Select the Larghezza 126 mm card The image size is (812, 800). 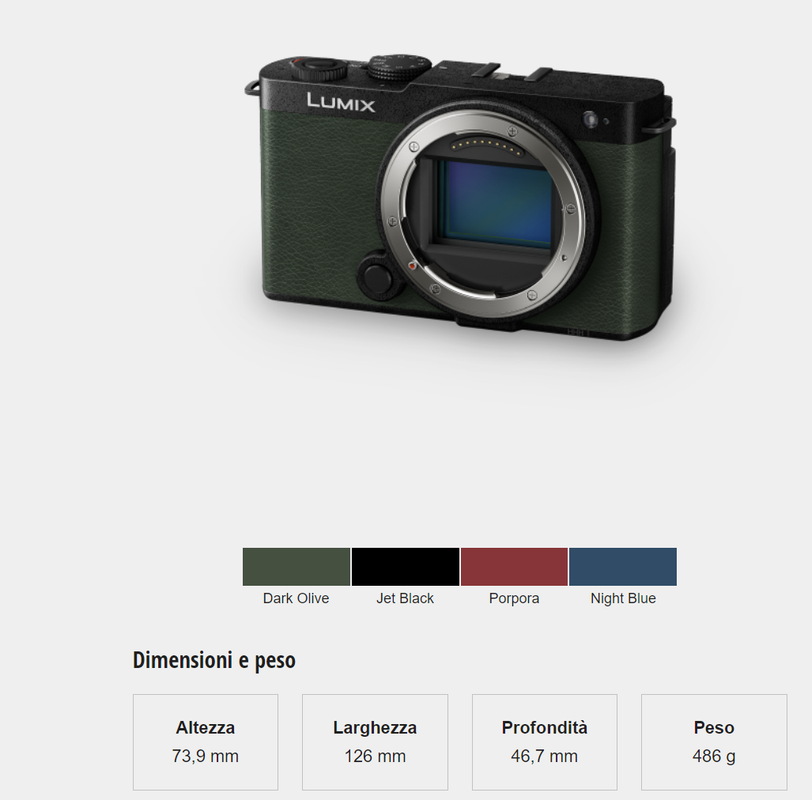[375, 742]
